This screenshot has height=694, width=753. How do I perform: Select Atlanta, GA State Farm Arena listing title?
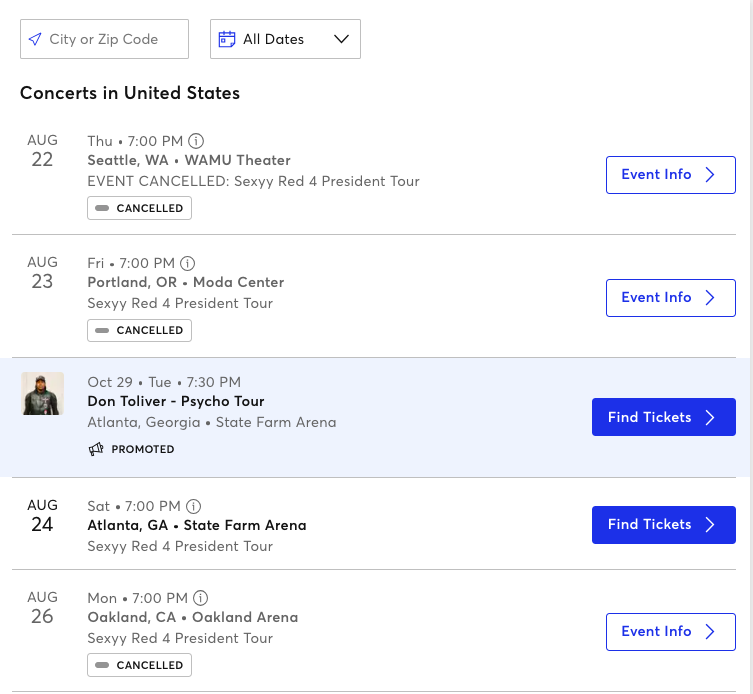pyautogui.click(x=197, y=525)
